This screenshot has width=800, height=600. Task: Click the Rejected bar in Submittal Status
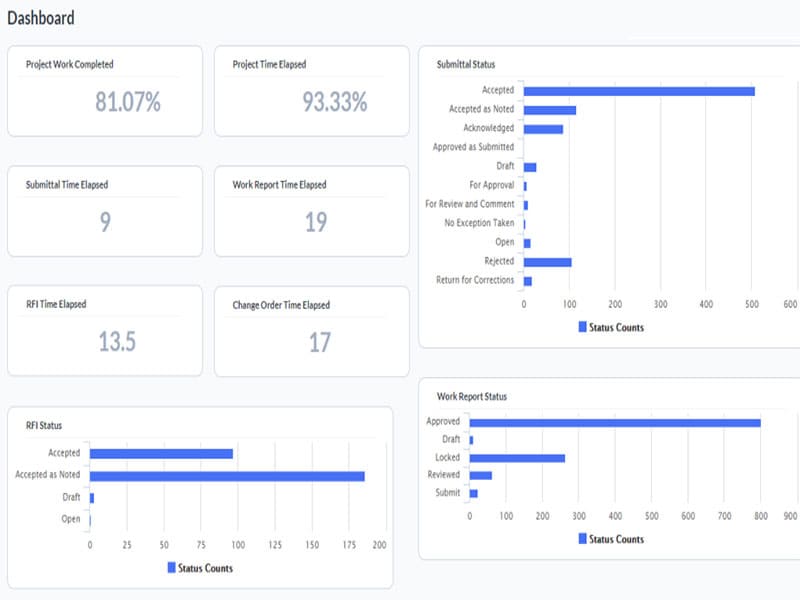pyautogui.click(x=547, y=262)
